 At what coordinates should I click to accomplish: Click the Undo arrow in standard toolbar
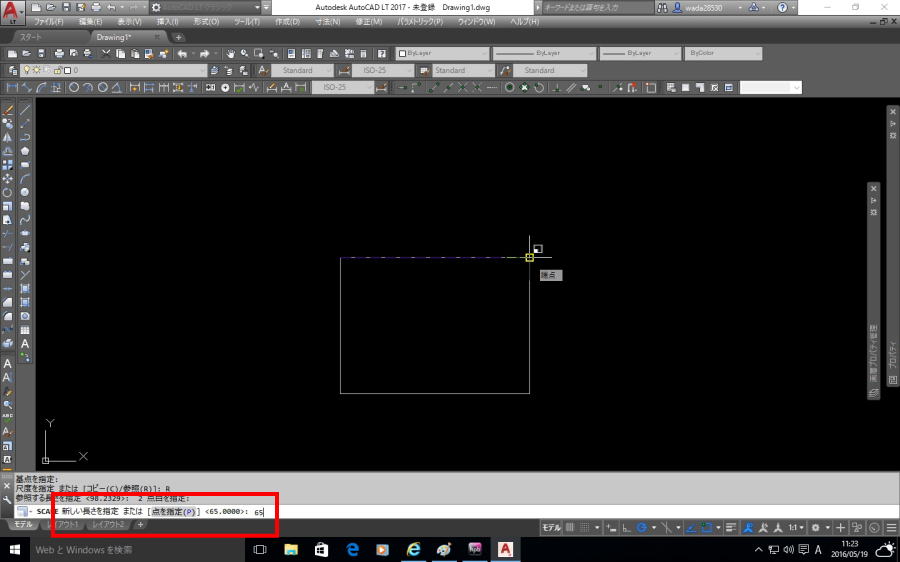click(182, 53)
